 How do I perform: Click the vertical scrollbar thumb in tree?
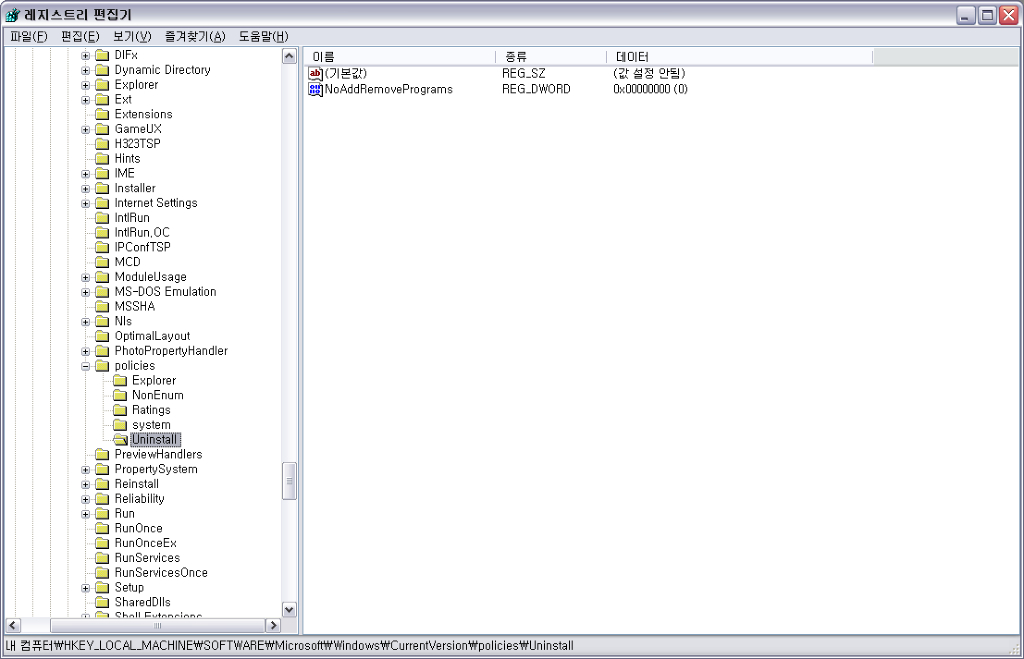289,481
